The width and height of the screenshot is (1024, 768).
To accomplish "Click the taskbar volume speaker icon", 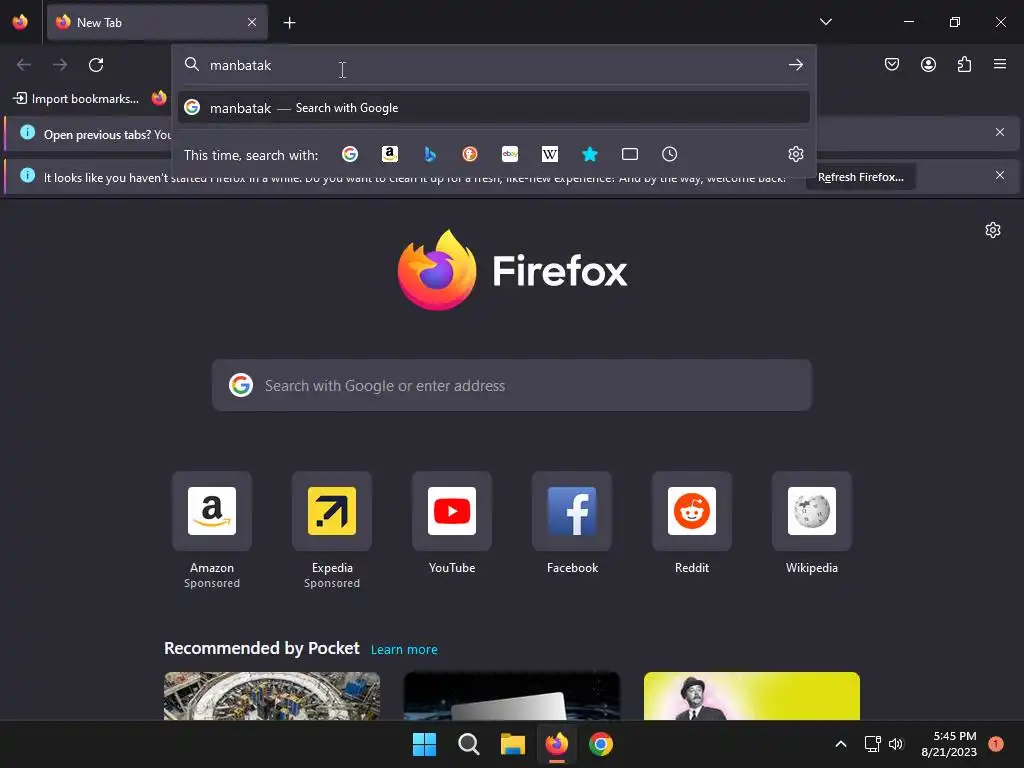I will click(x=896, y=744).
